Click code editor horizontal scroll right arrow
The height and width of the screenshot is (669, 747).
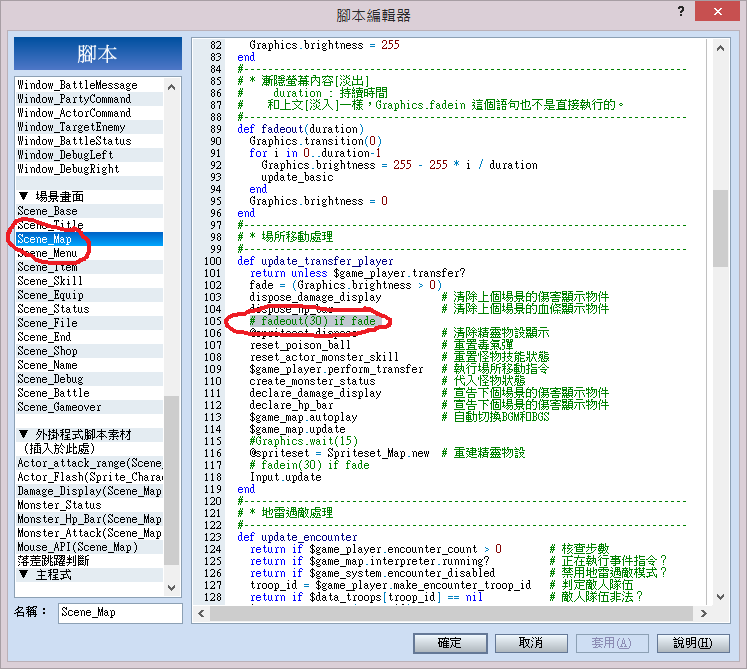[704, 614]
